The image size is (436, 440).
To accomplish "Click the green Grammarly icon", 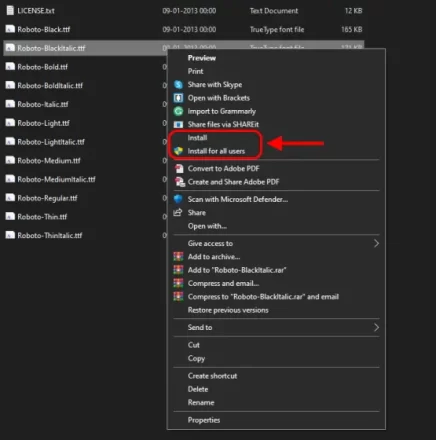I will click(178, 111).
